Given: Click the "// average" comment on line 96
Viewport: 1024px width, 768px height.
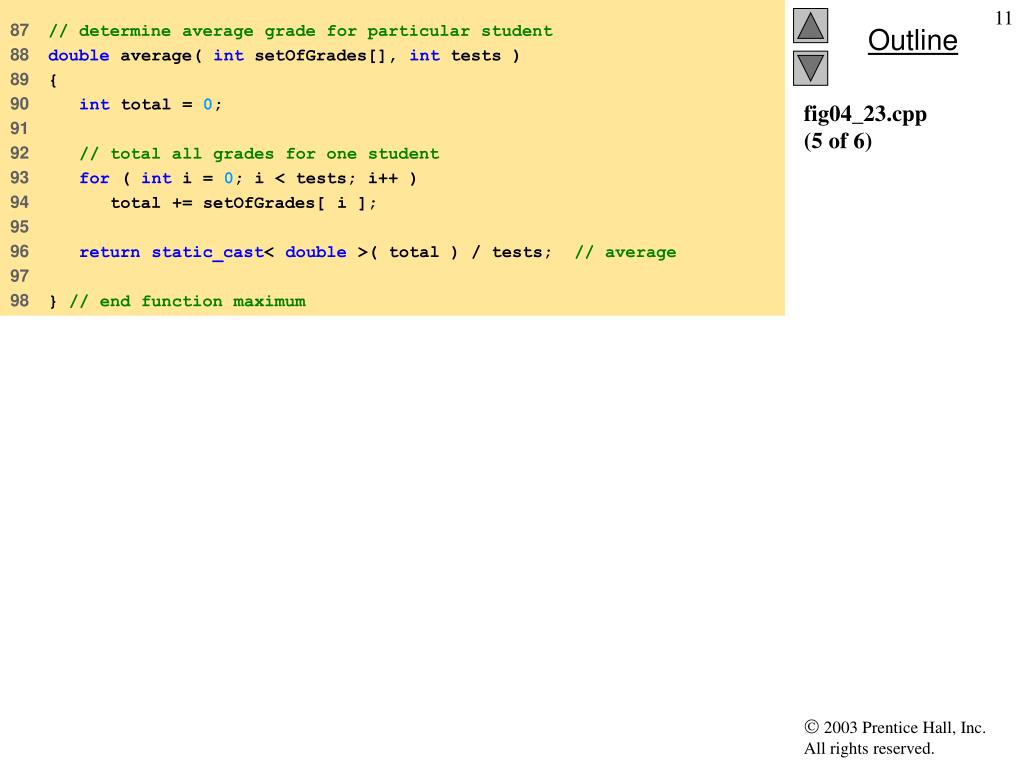Looking at the screenshot, I should (625, 252).
